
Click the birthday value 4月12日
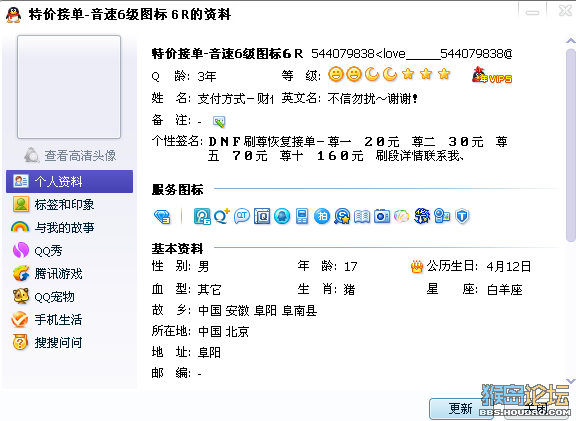tap(509, 266)
